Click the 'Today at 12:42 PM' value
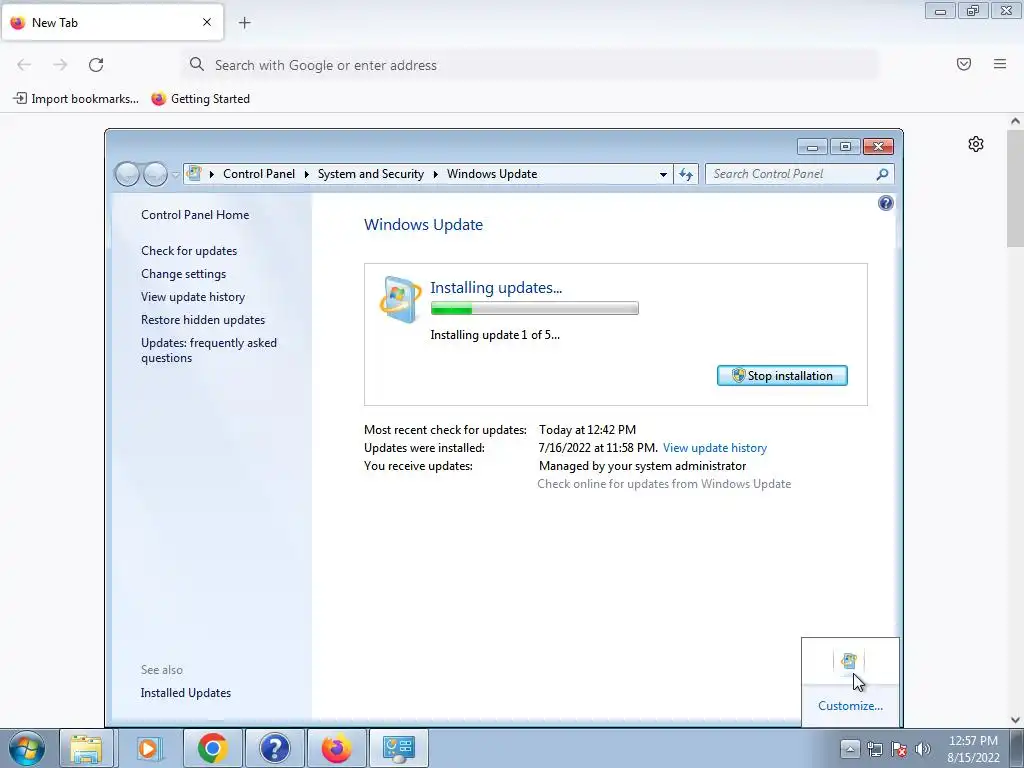The image size is (1024, 768). pyautogui.click(x=587, y=430)
